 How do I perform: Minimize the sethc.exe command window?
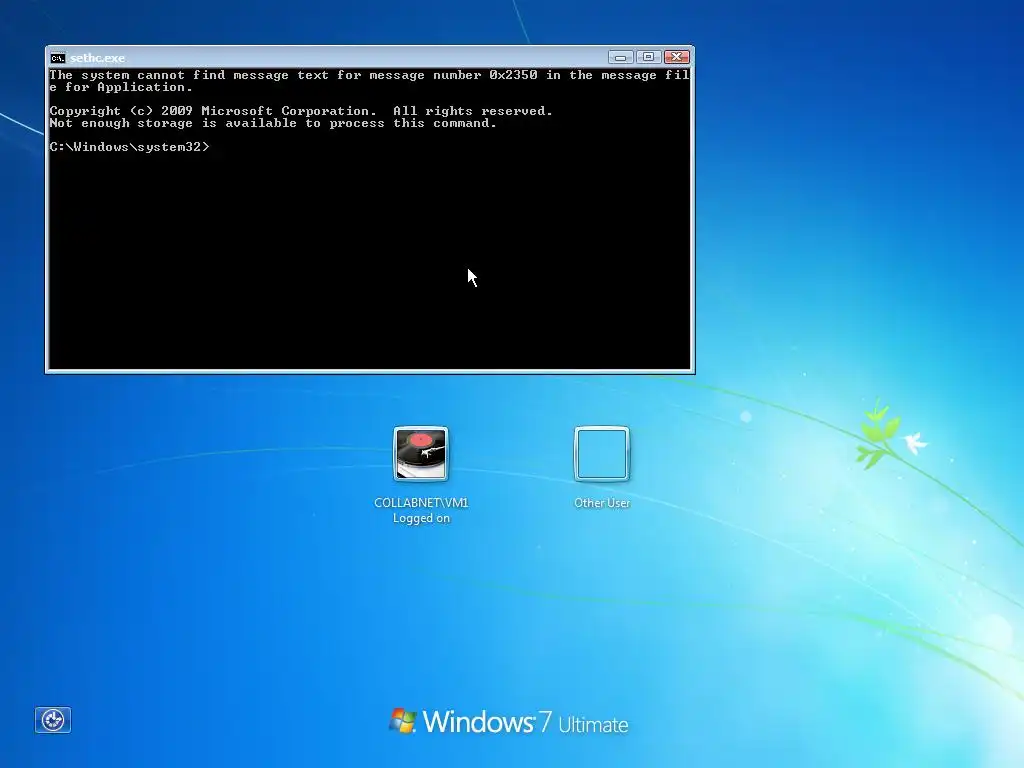[620, 57]
